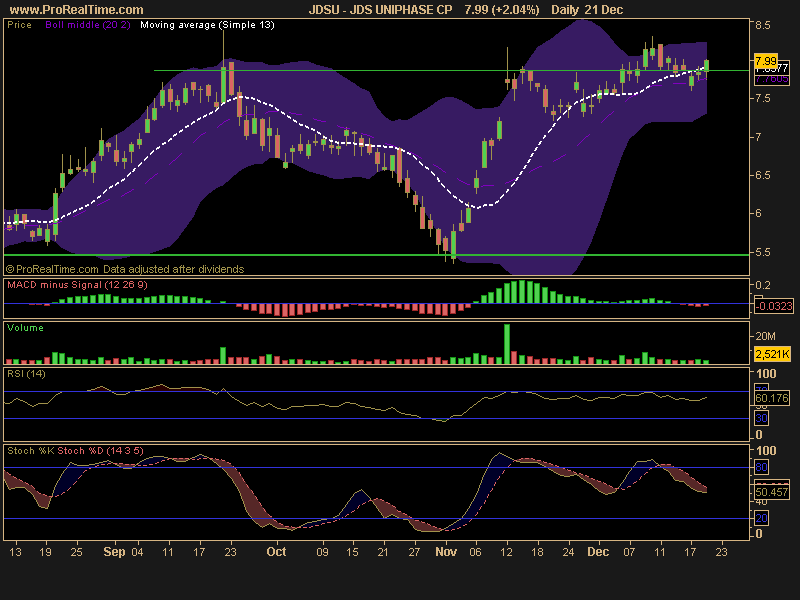This screenshot has height=600, width=800.
Task: Click the Nov month label on date axis
Action: point(446,552)
